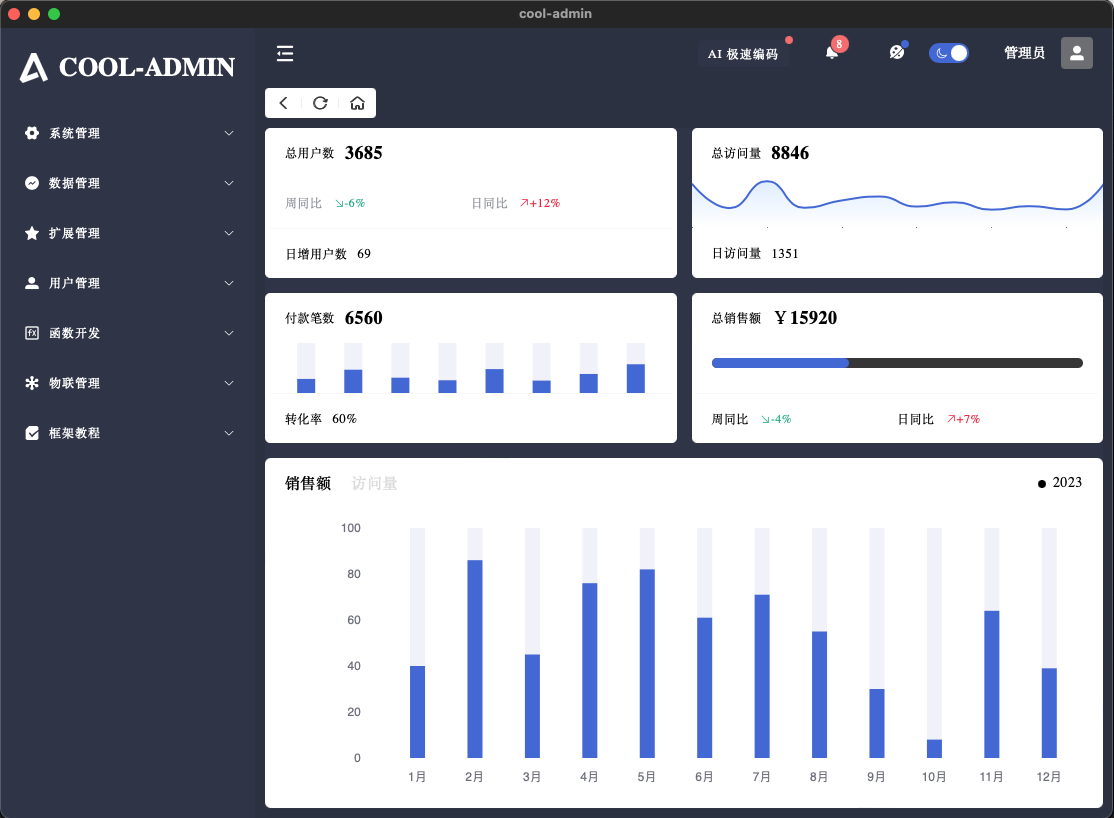
Task: Click the refresh icon
Action: (320, 103)
